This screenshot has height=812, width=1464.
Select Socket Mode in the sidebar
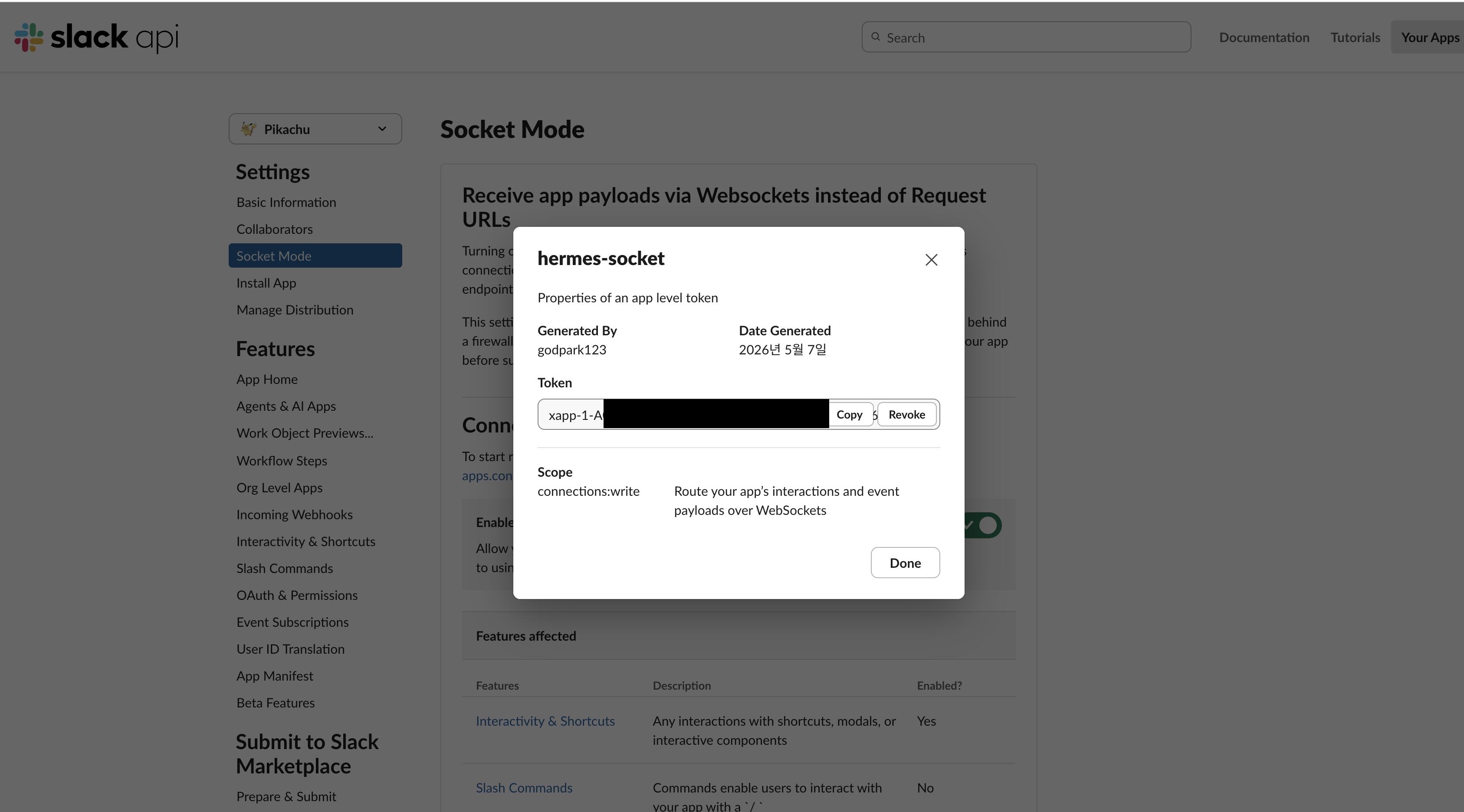pos(315,256)
